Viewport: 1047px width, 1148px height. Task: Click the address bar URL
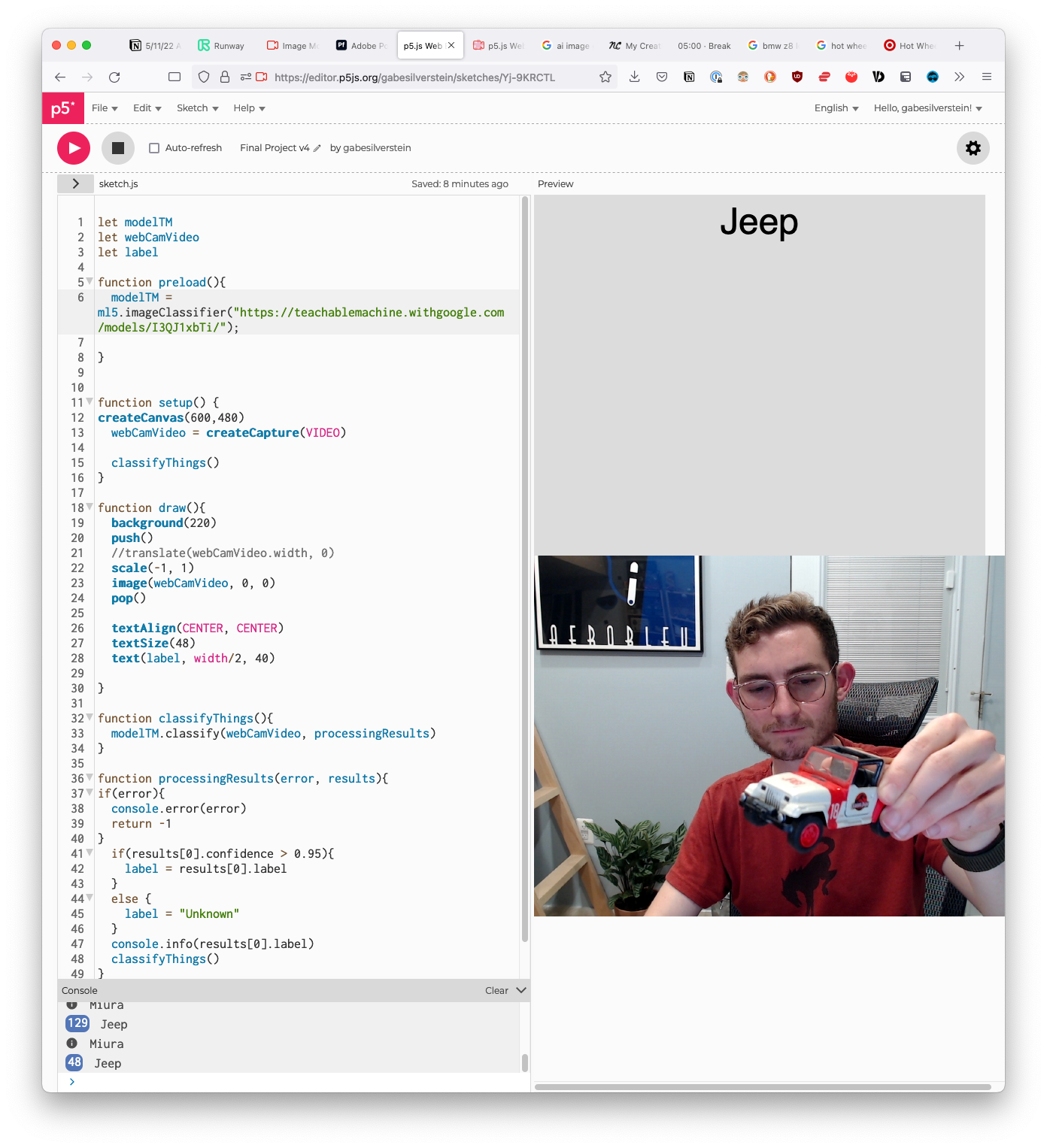tap(414, 77)
